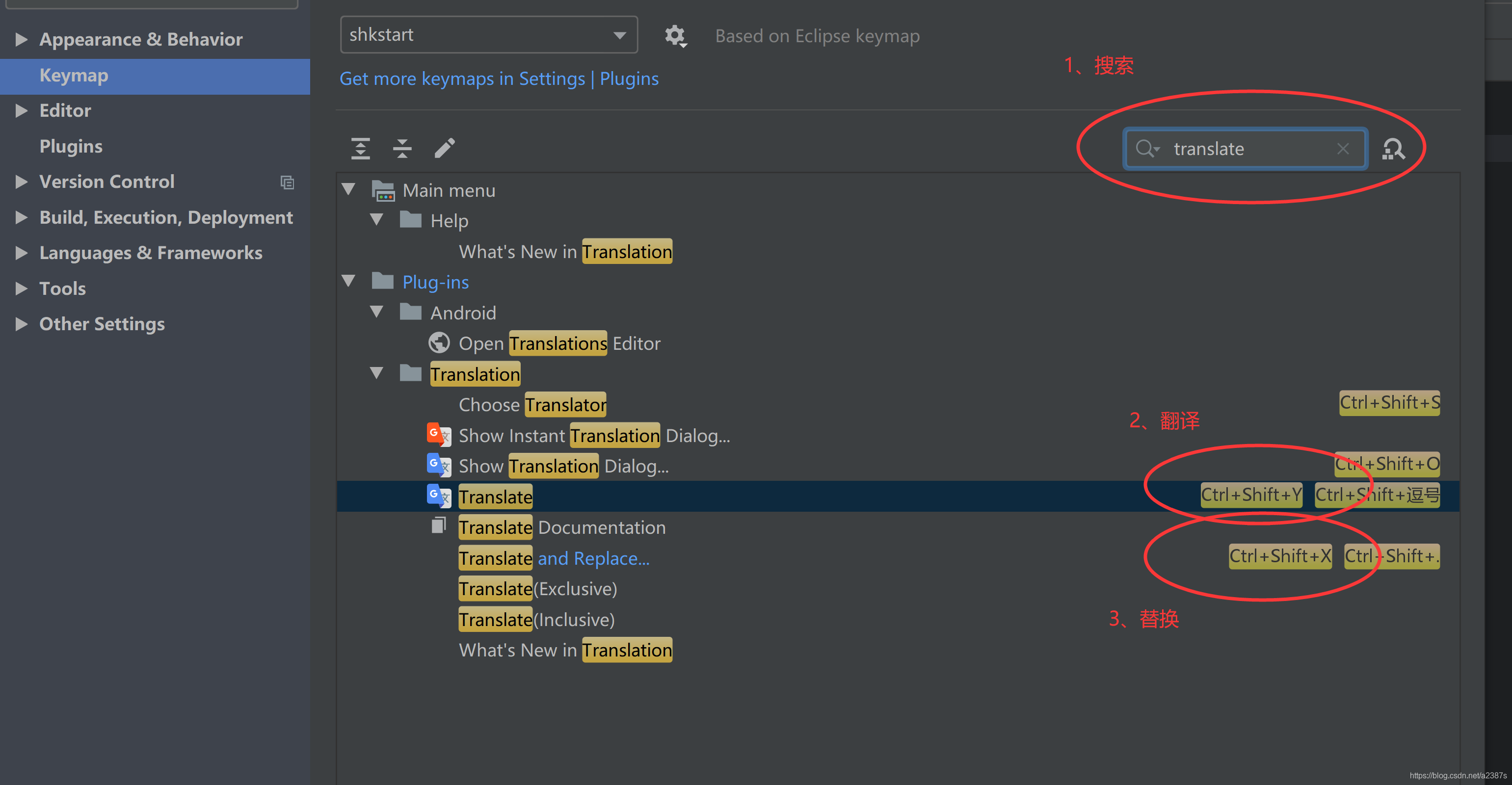Select Version Control category

point(107,182)
